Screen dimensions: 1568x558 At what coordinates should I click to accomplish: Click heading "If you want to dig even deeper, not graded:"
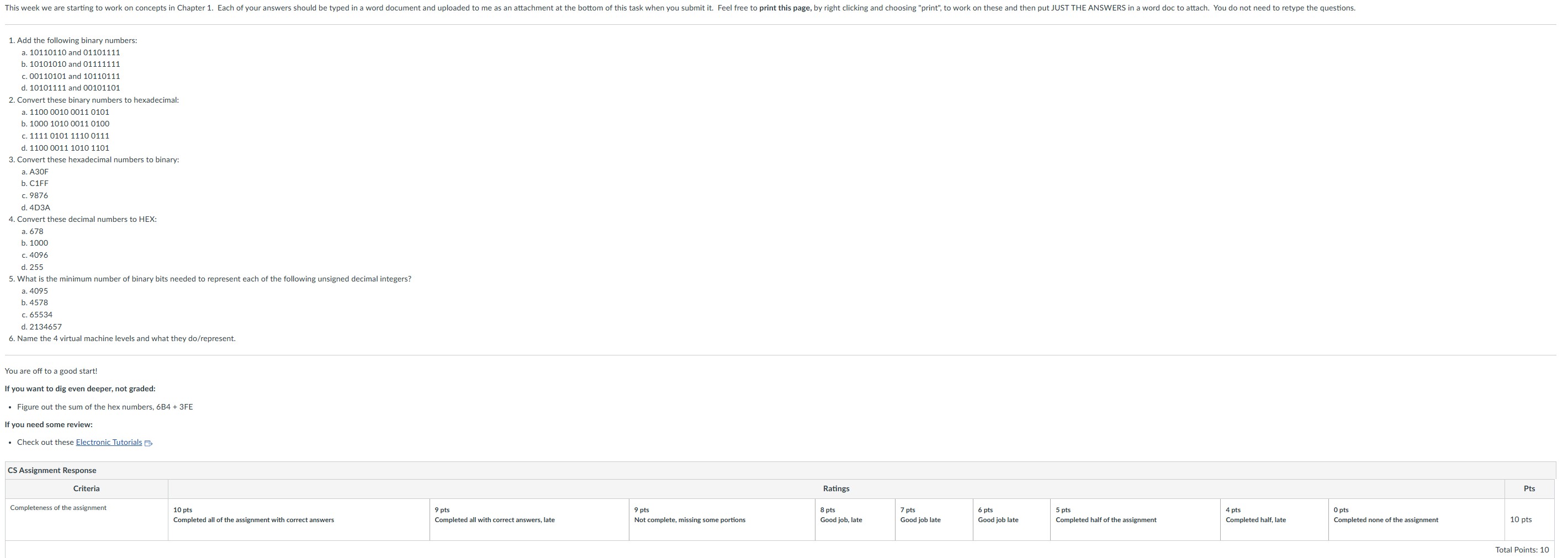click(x=80, y=389)
